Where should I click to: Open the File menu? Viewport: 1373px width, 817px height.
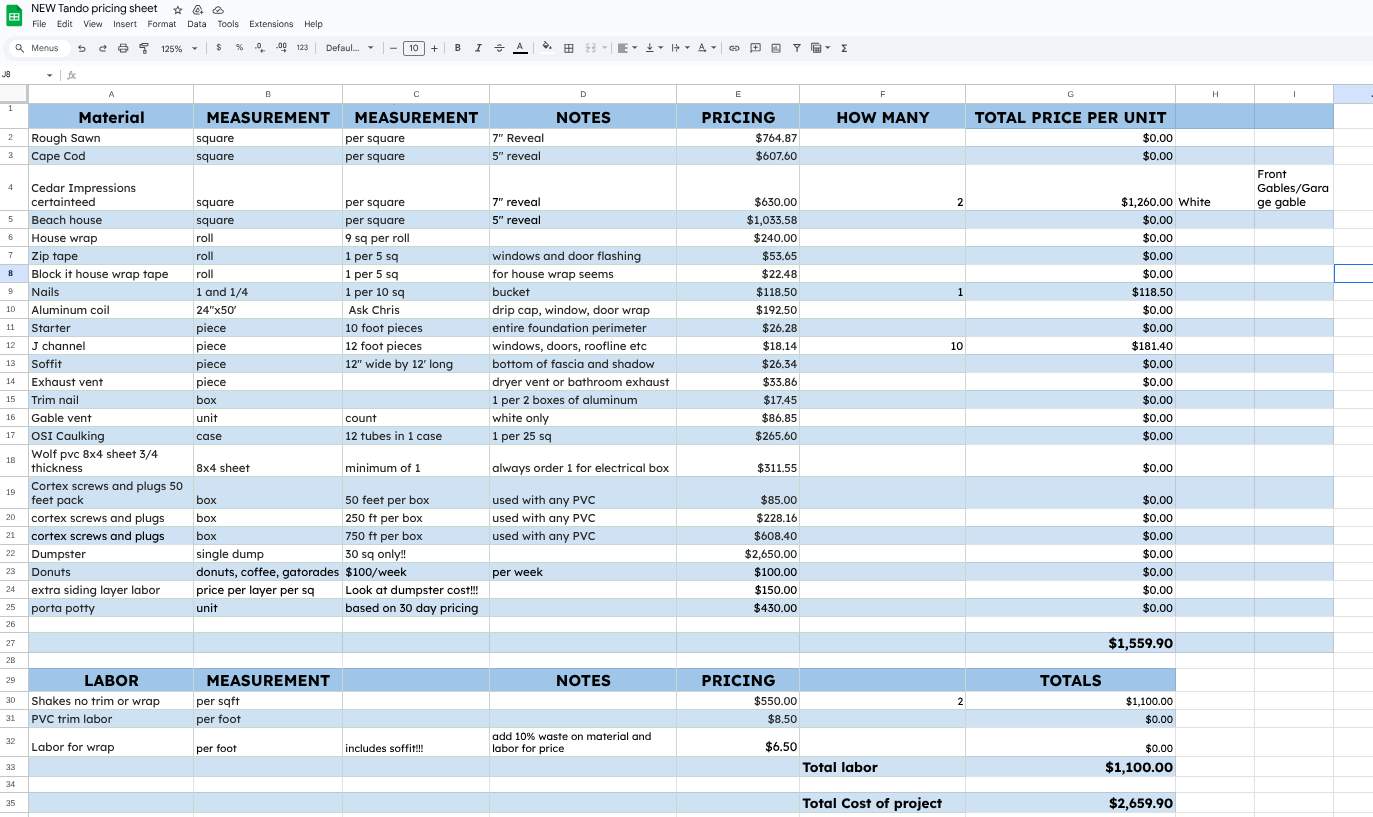click(39, 24)
